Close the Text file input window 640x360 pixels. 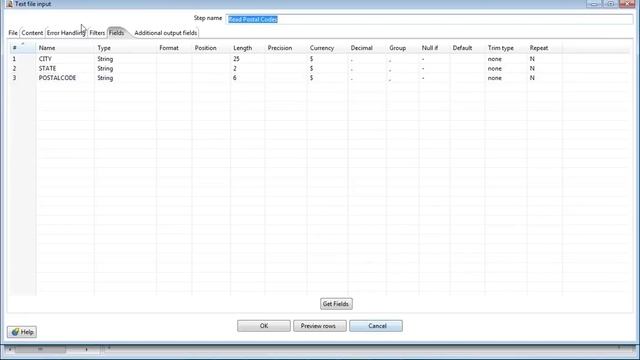click(x=627, y=4)
